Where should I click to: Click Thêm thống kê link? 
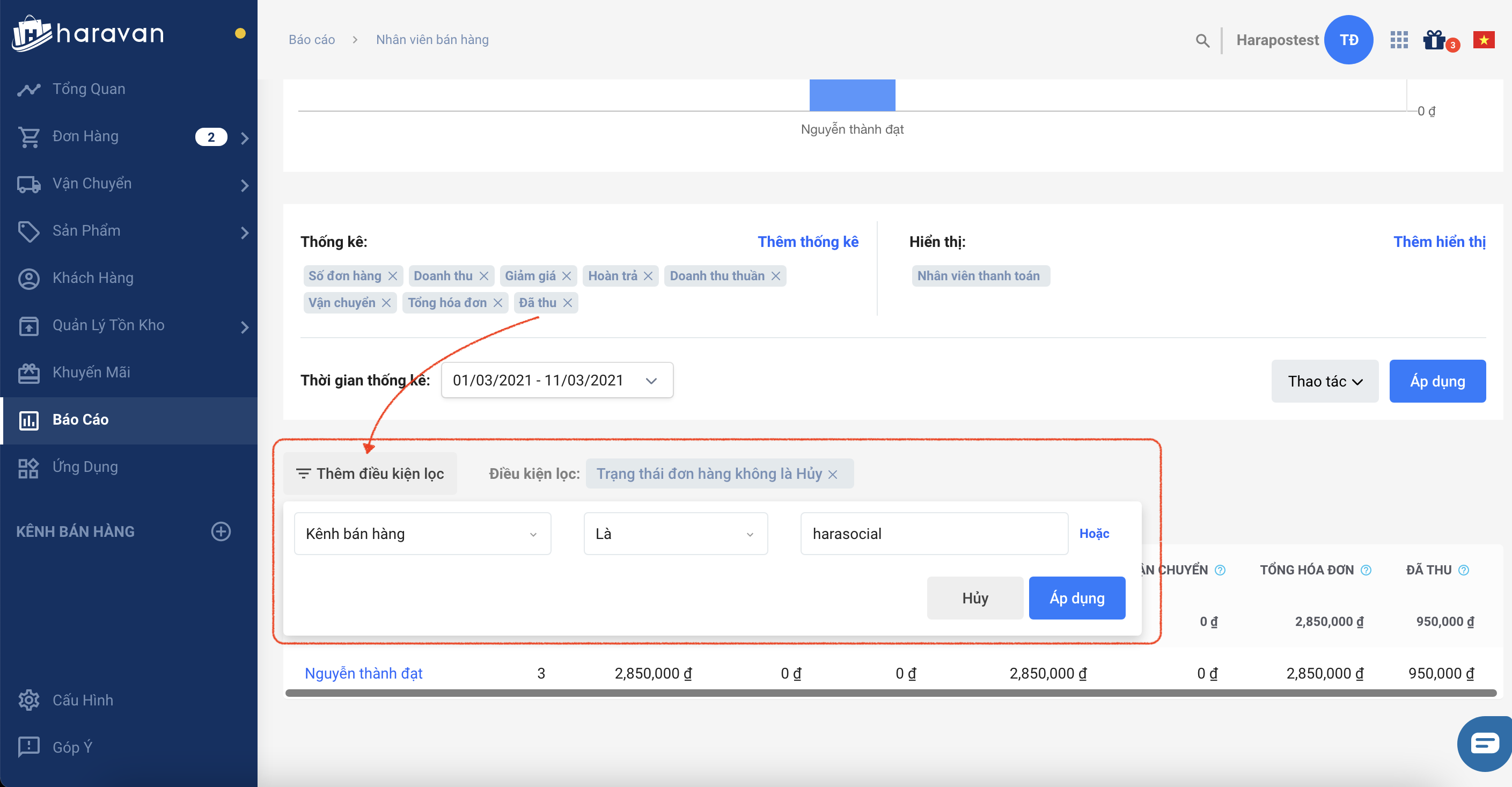point(808,242)
